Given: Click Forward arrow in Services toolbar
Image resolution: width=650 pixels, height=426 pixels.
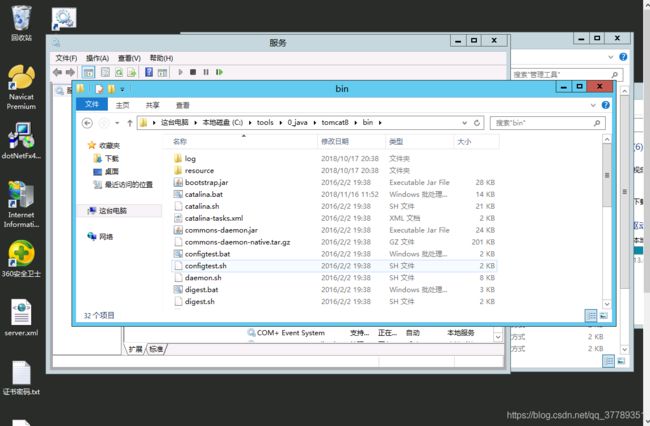Looking at the screenshot, I should click(x=70, y=72).
